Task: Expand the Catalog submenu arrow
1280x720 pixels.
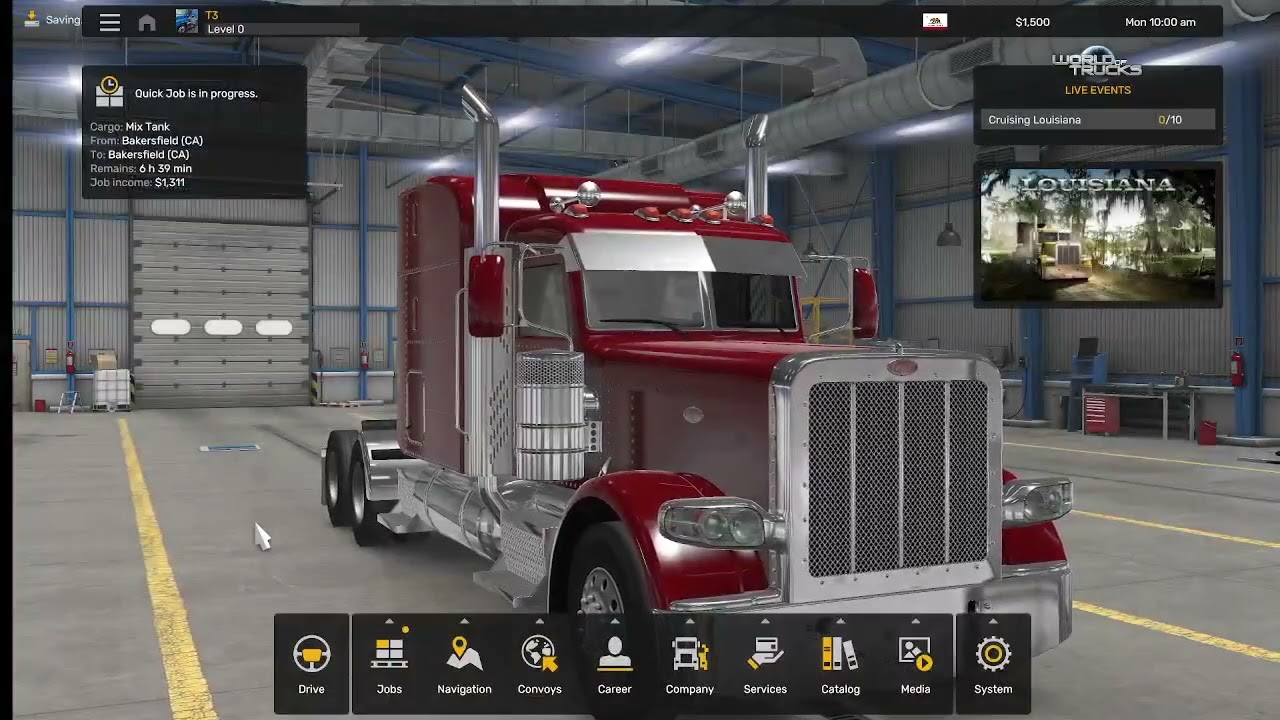Action: click(840, 621)
